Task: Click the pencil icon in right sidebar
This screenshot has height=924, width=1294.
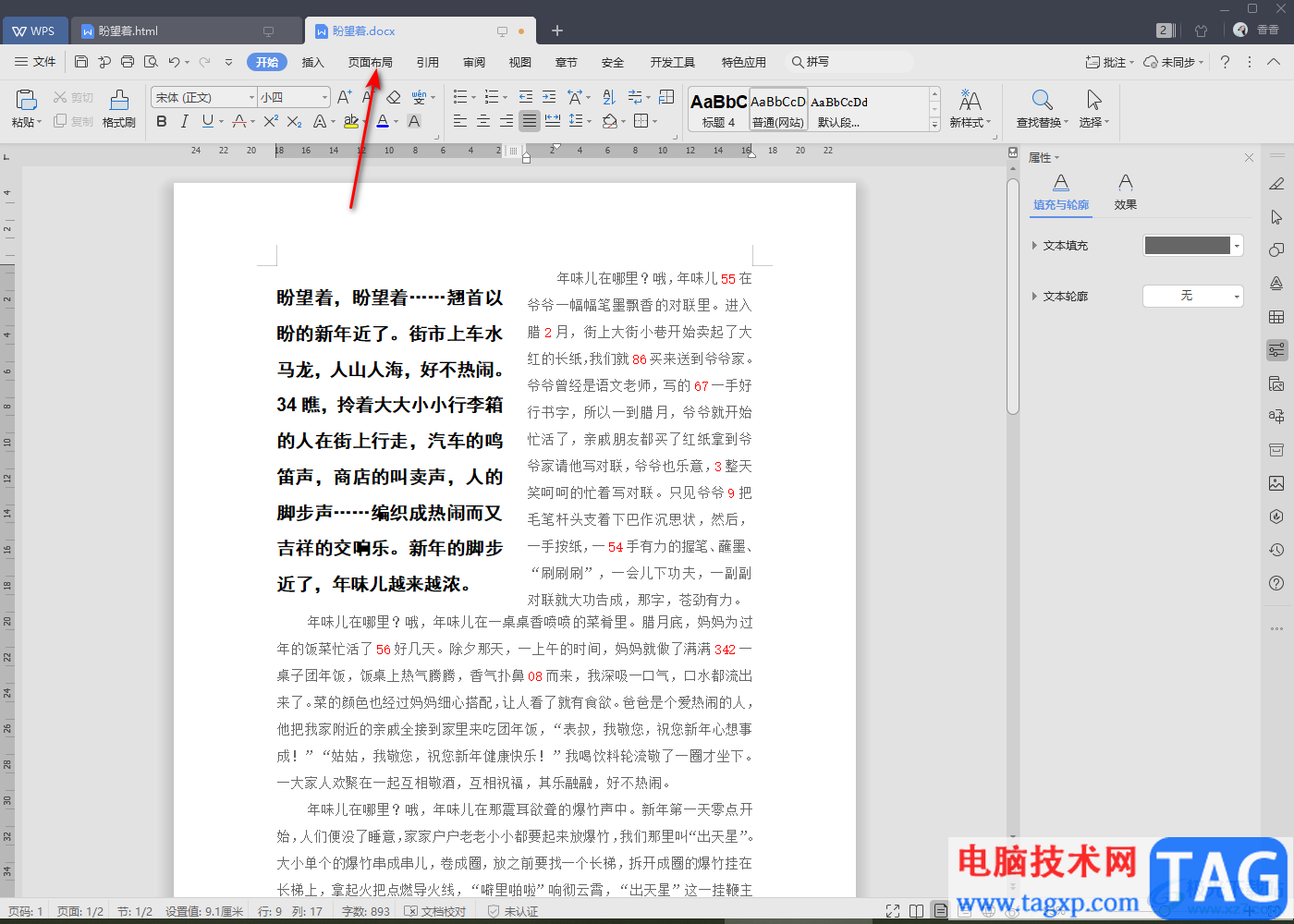Action: [x=1276, y=184]
